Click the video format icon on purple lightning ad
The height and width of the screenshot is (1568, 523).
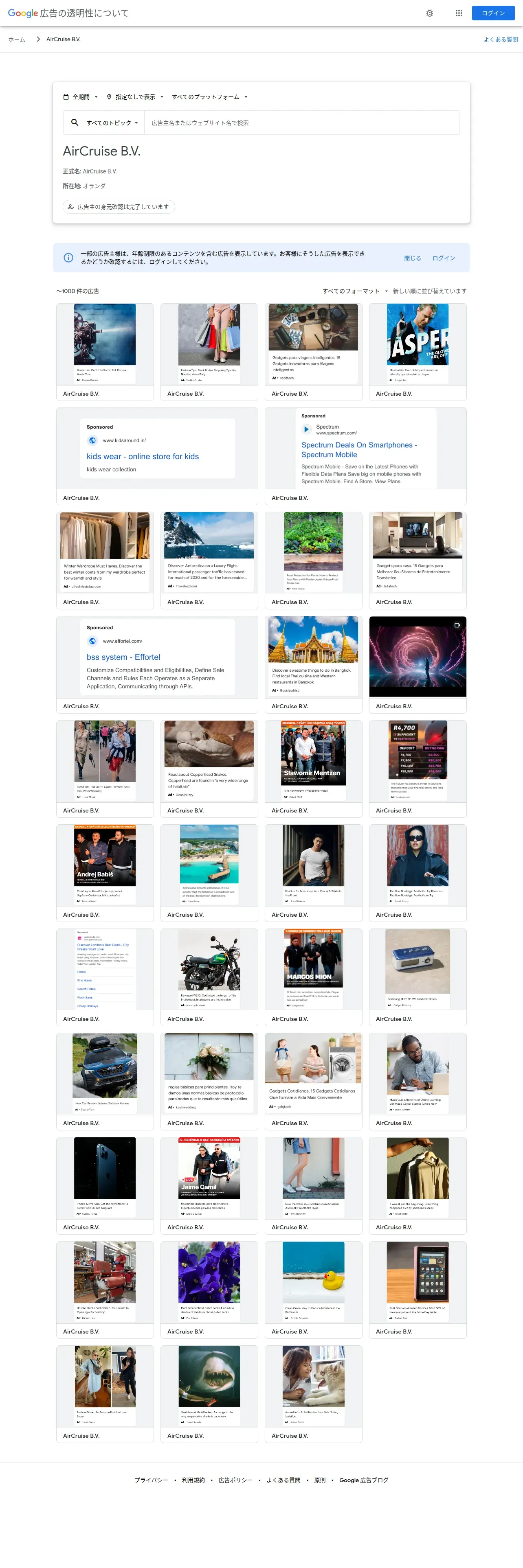pyautogui.click(x=457, y=625)
